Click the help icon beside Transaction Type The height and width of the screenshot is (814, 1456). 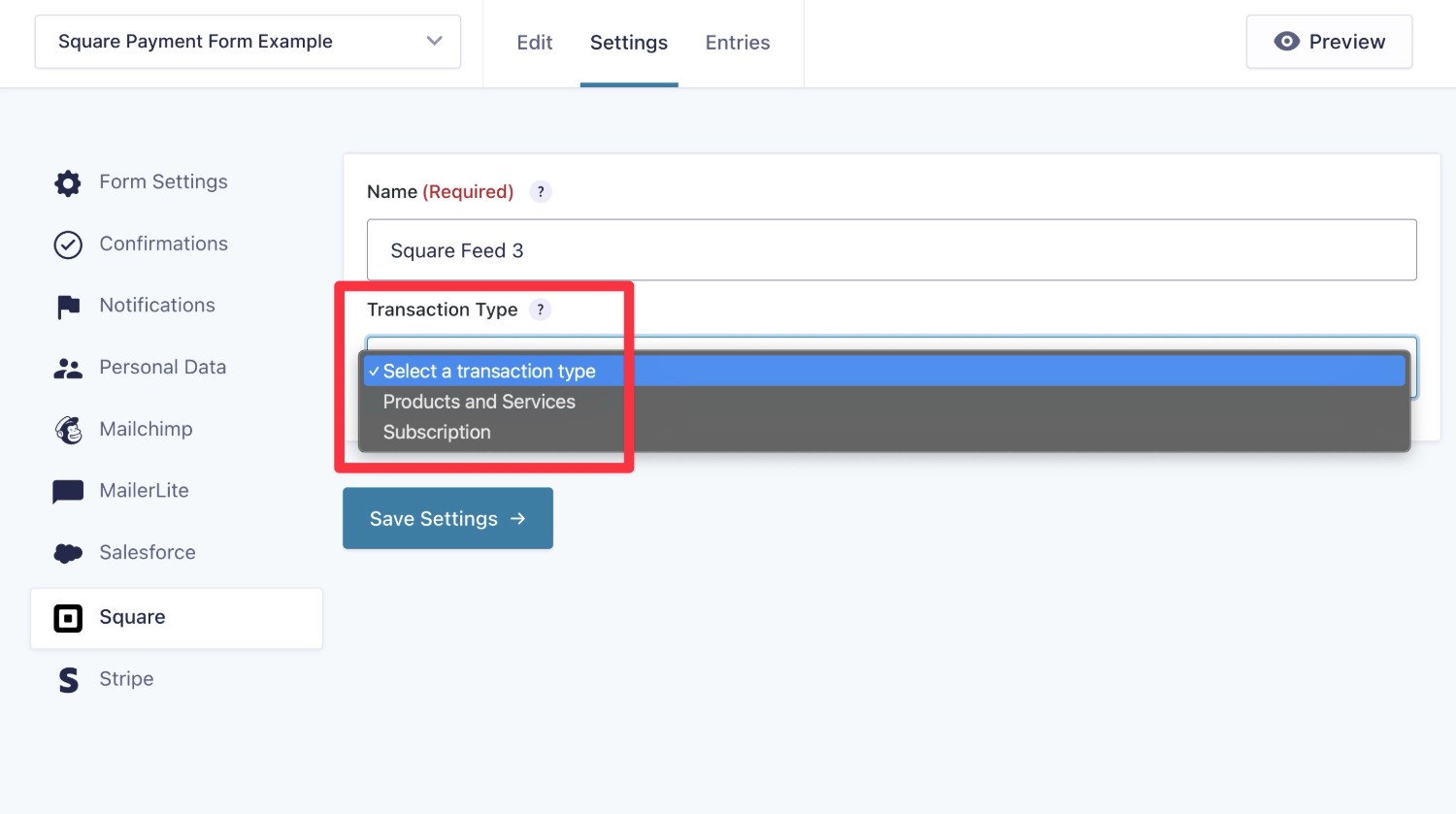point(541,309)
